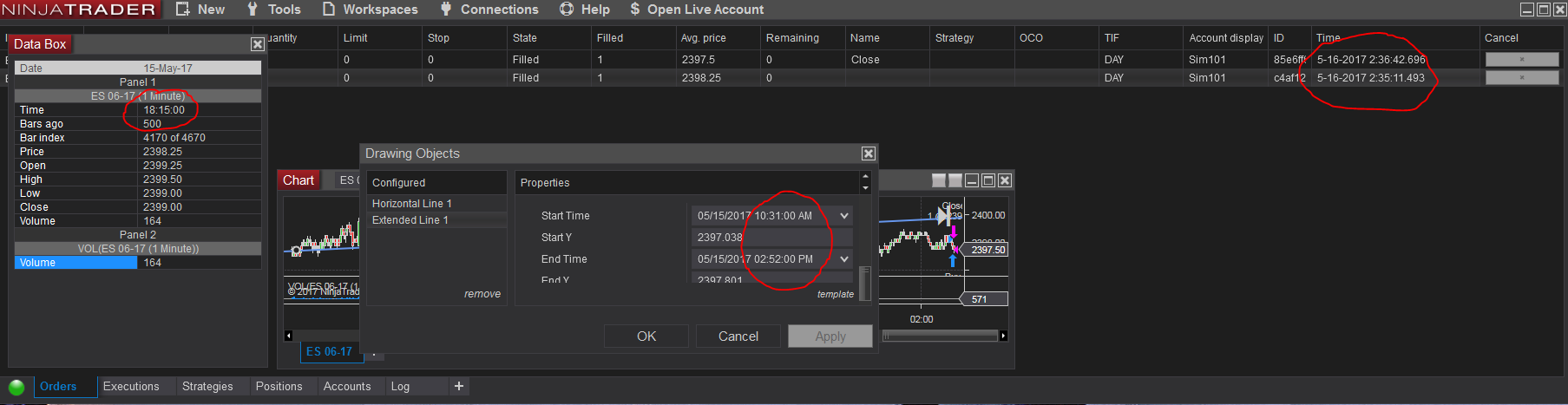
Task: Click 5-16-2017 2:35:11.493 time cell
Action: click(1371, 78)
